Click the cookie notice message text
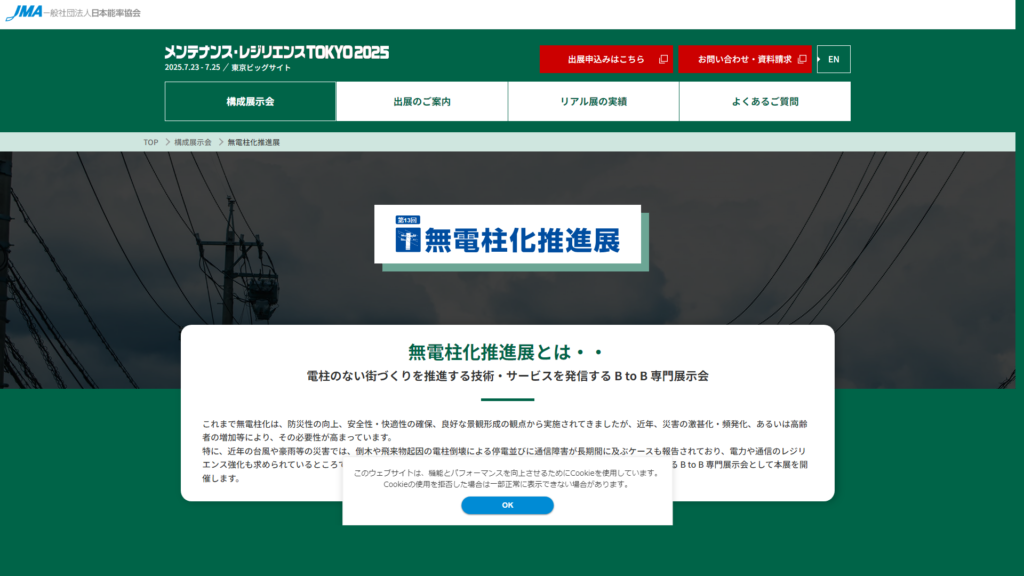 (x=507, y=479)
